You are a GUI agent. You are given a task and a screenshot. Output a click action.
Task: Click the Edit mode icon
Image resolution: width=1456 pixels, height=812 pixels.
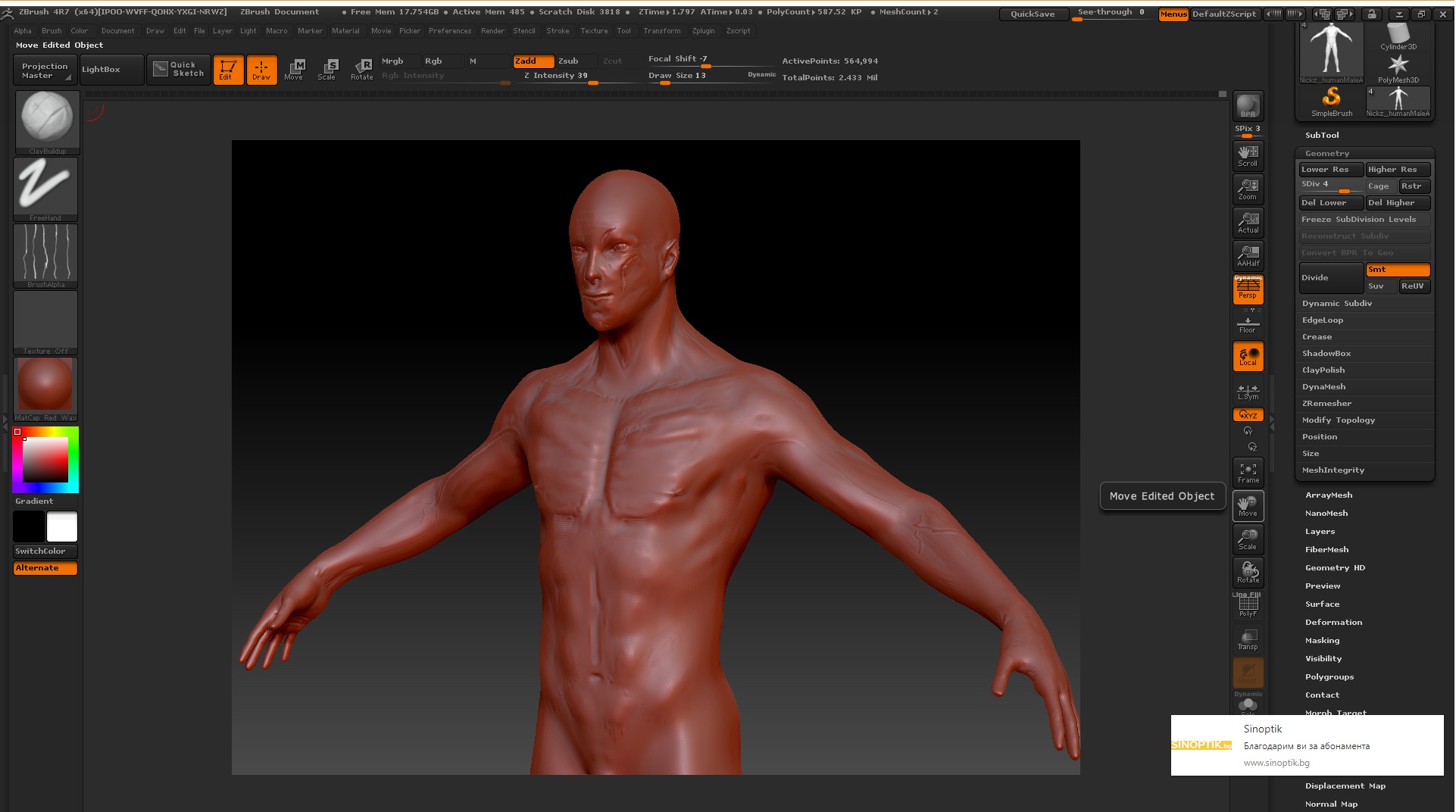click(228, 70)
